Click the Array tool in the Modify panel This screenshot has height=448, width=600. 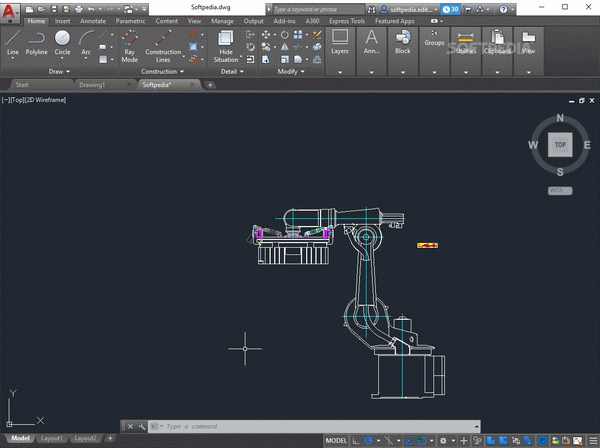(298, 35)
